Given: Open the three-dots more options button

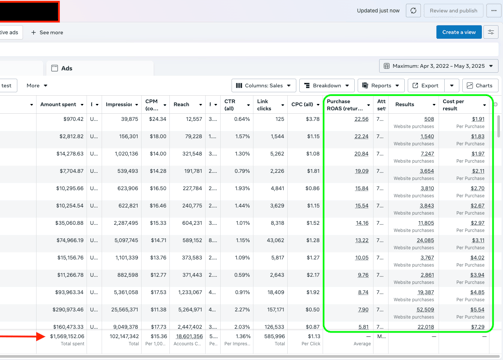Looking at the screenshot, I should [x=494, y=11].
